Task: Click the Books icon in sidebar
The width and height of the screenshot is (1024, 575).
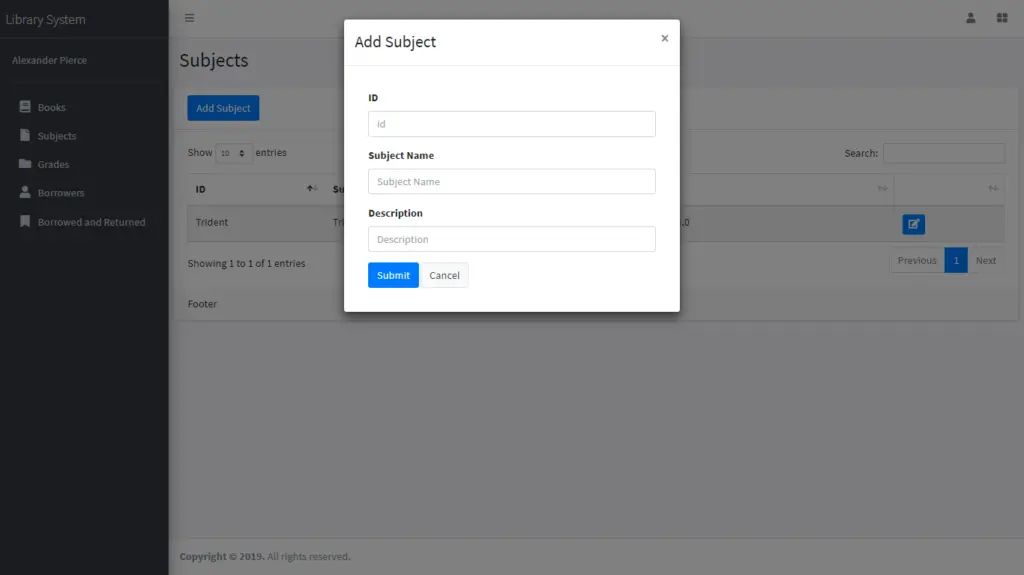Action: tap(26, 107)
